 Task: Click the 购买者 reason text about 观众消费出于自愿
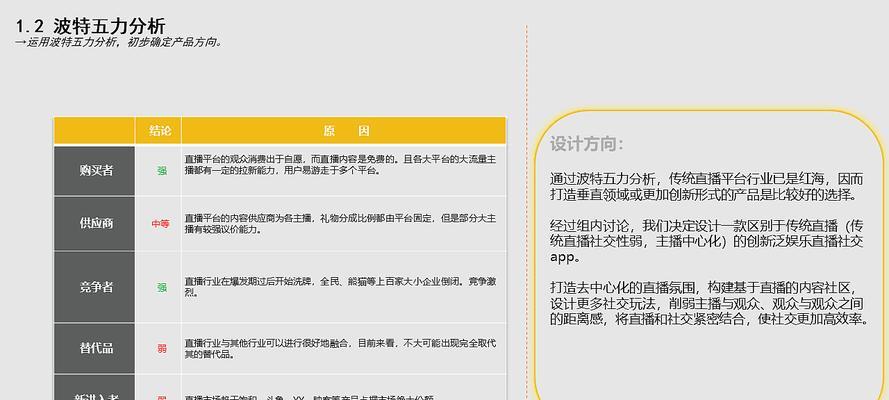tap(341, 165)
